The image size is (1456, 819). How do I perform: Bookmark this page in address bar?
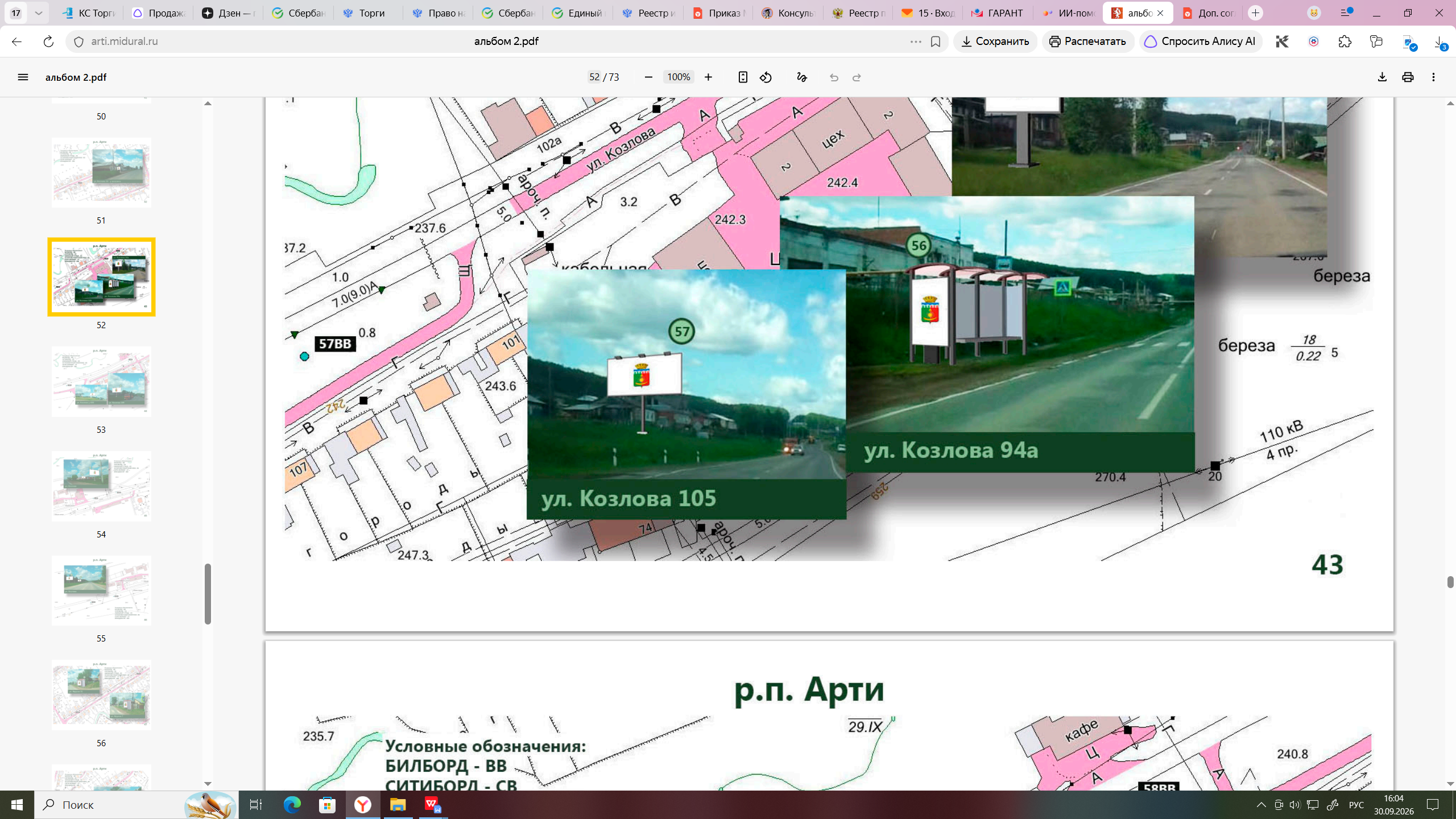[936, 42]
